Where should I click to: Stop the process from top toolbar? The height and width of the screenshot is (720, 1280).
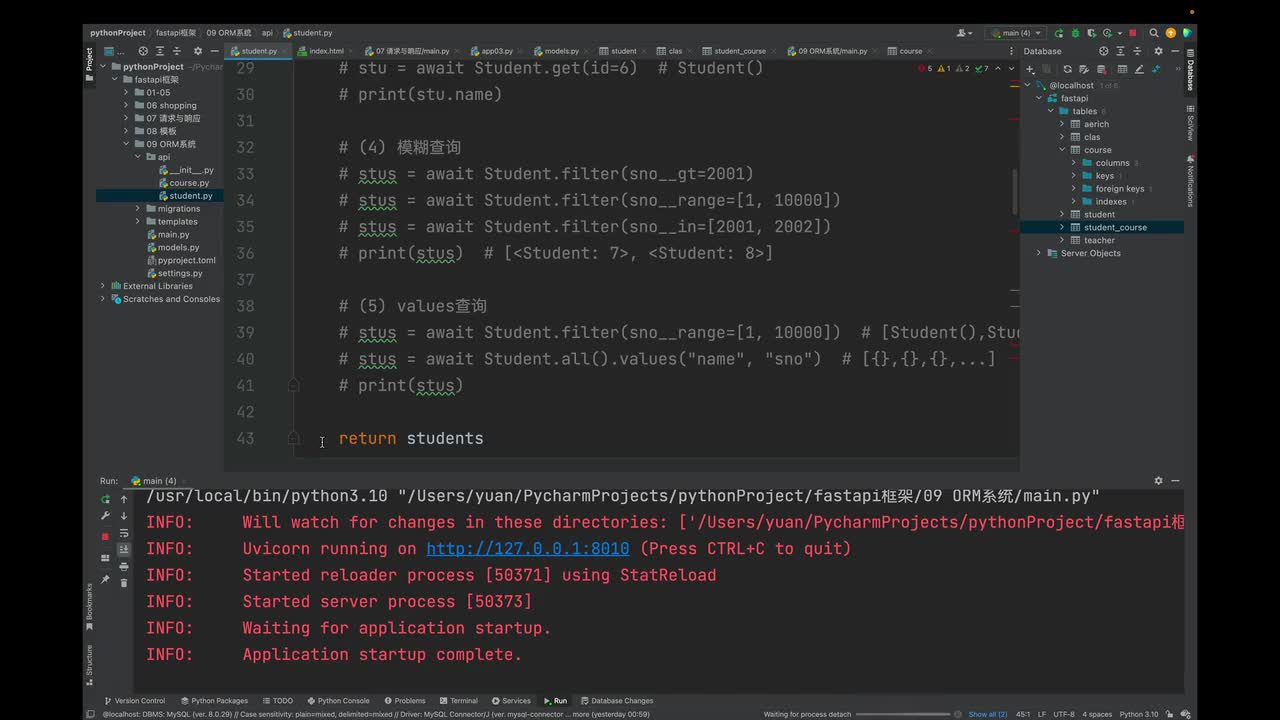[1132, 33]
